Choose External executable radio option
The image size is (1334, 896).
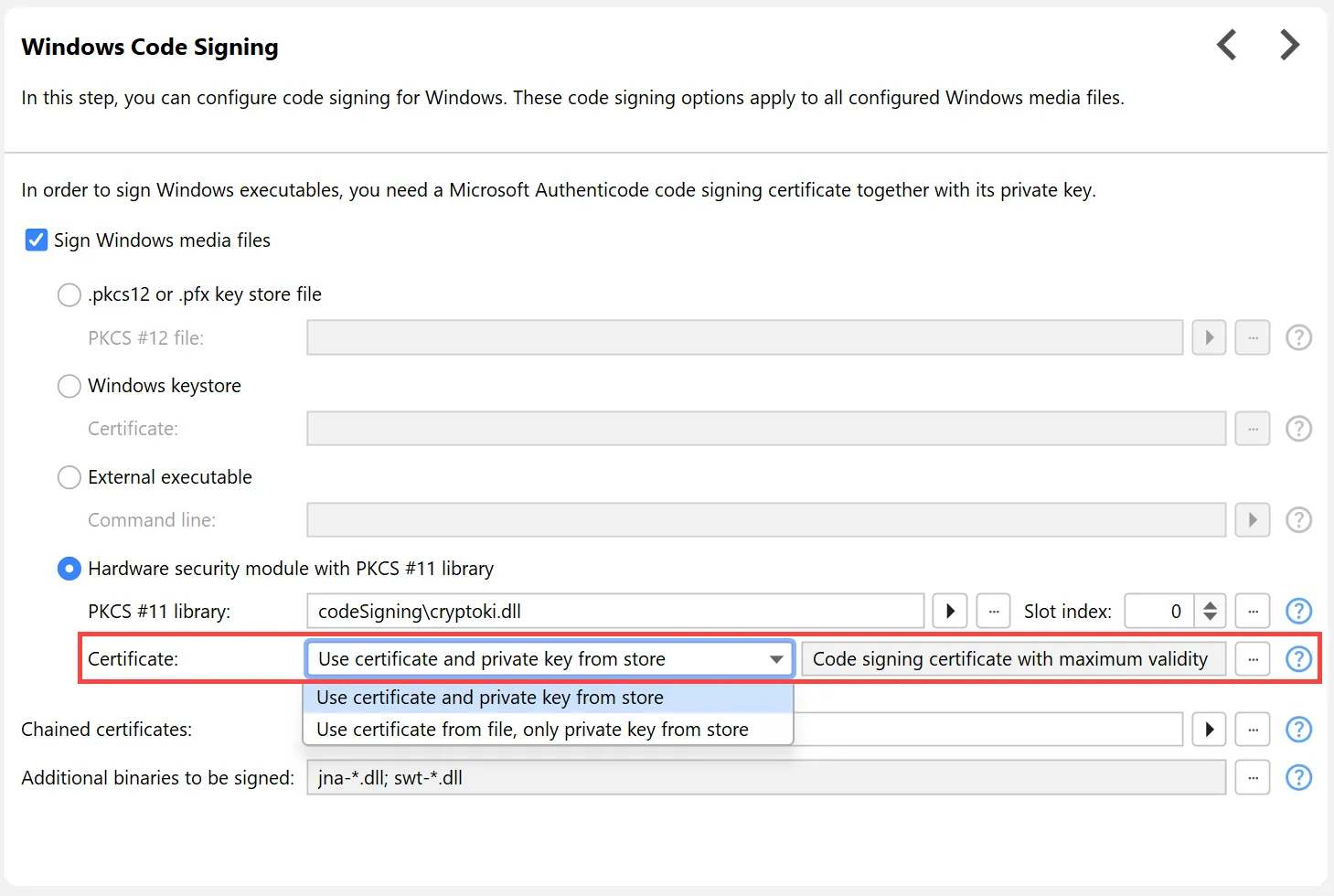tap(69, 477)
